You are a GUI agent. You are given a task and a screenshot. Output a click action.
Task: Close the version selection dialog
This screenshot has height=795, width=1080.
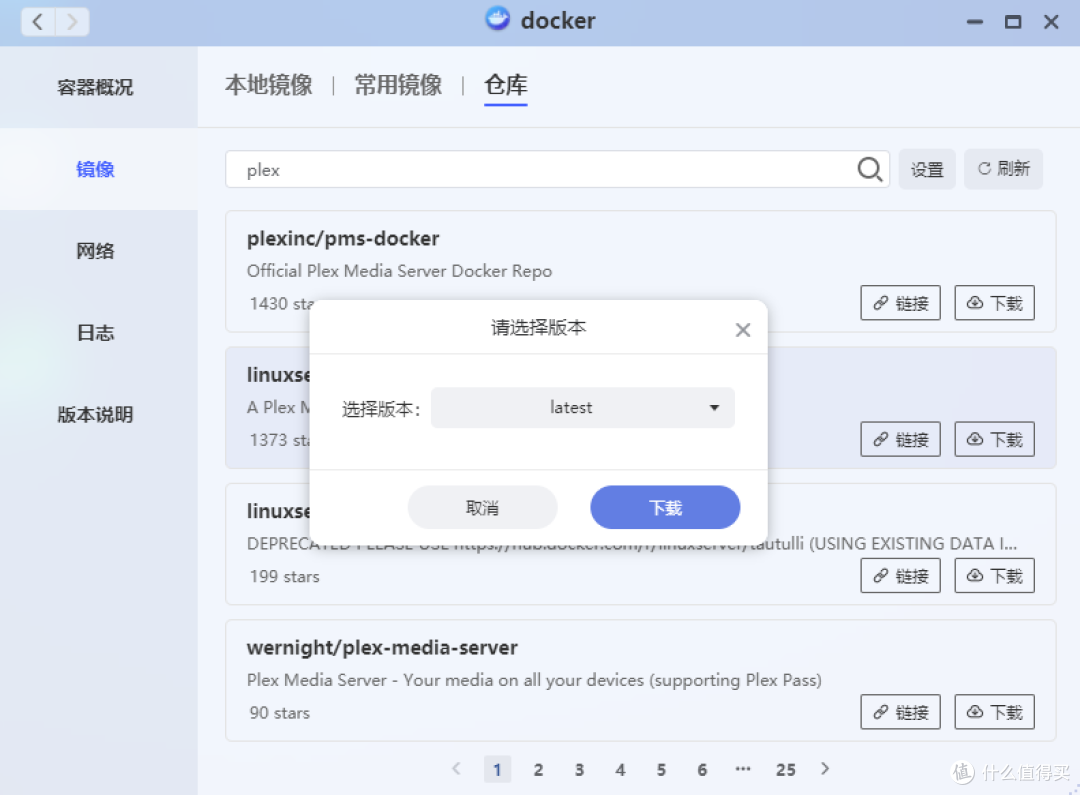point(742,330)
